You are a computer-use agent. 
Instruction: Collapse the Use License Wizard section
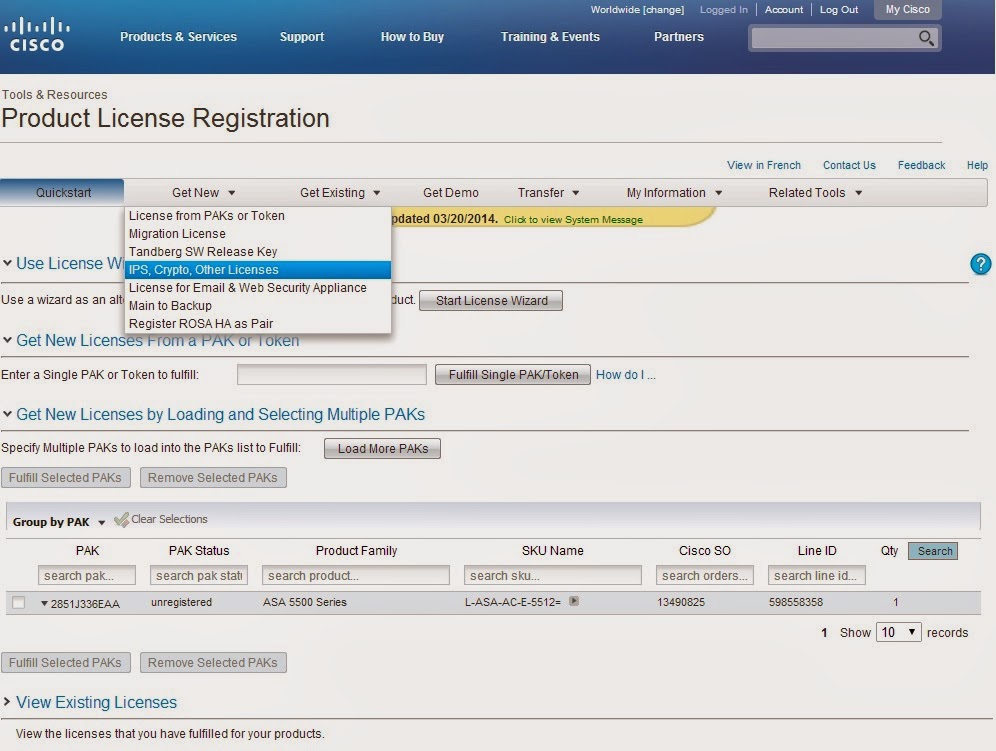[7, 263]
